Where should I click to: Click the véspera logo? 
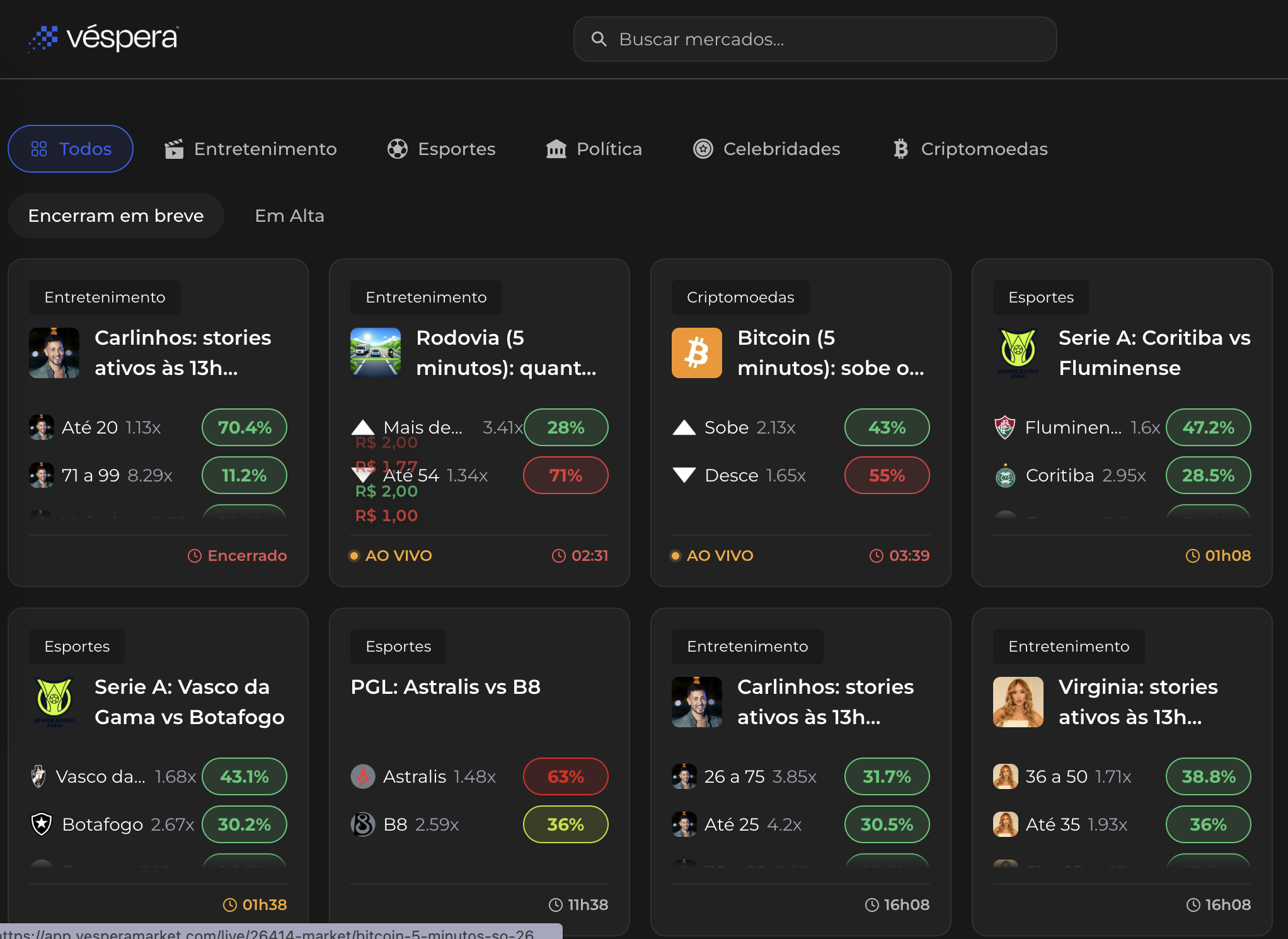click(103, 38)
